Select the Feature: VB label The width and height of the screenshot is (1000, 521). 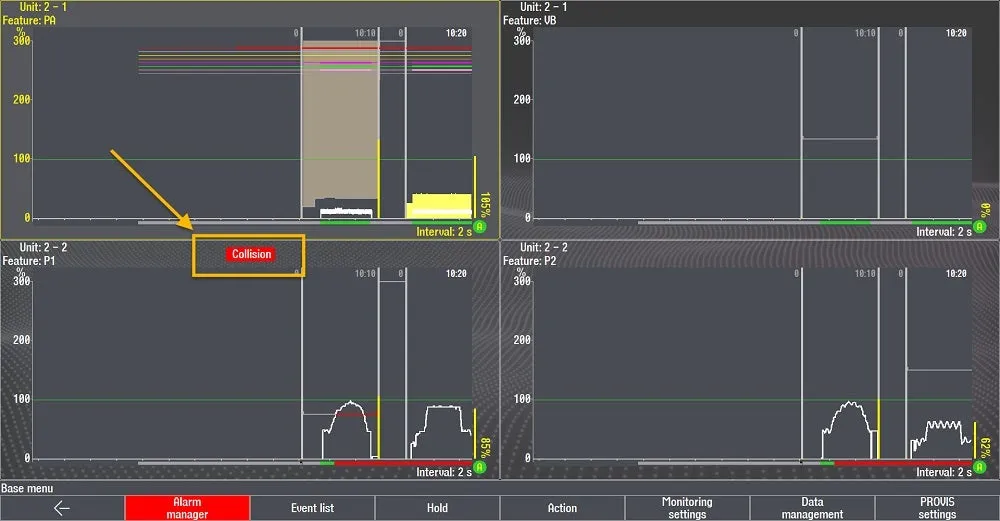pos(529,20)
